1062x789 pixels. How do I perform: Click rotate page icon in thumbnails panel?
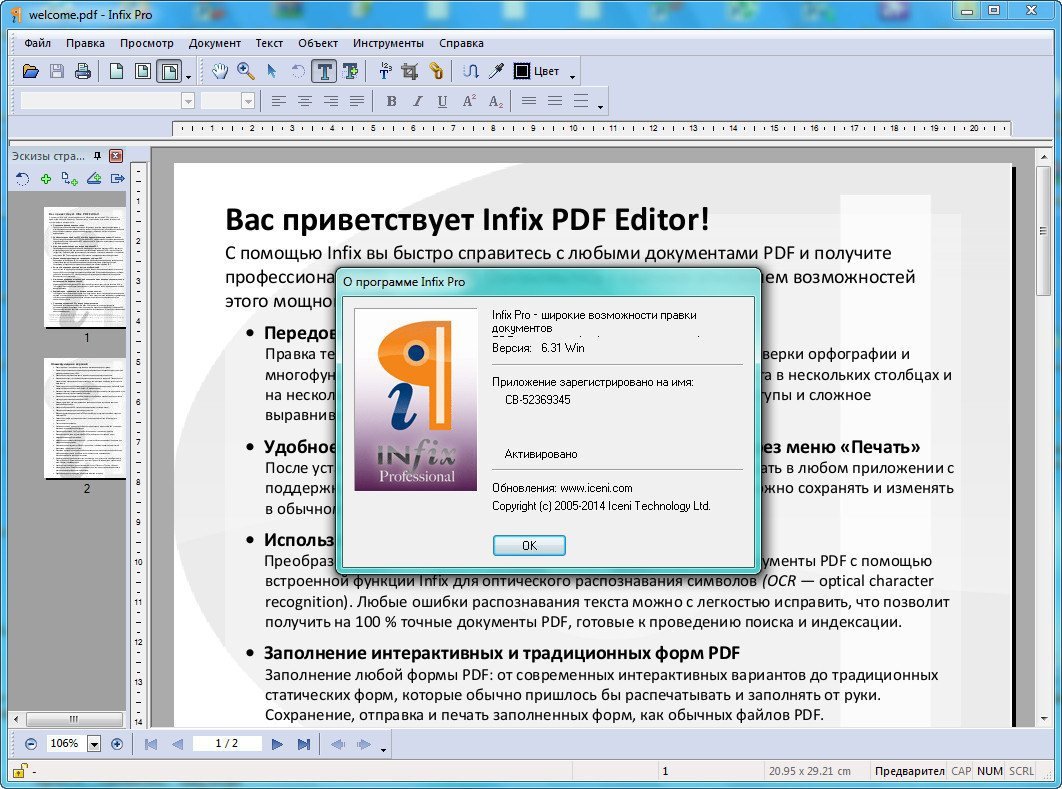pos(22,179)
